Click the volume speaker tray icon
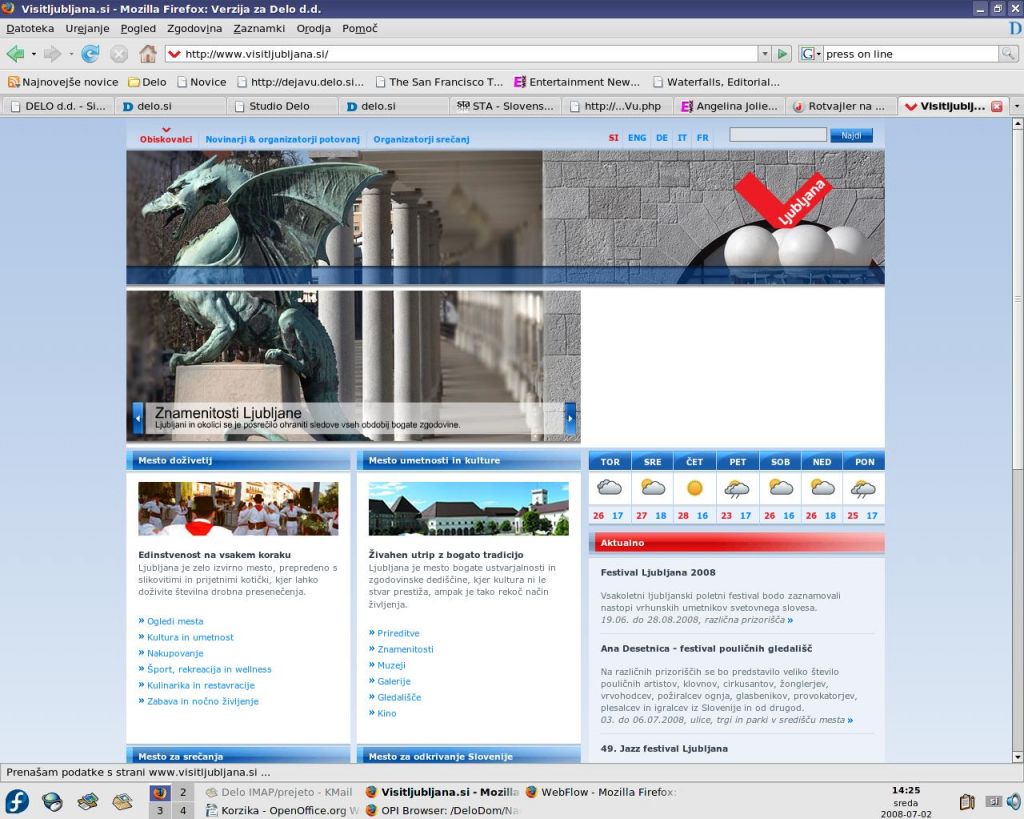 tap(1014, 801)
